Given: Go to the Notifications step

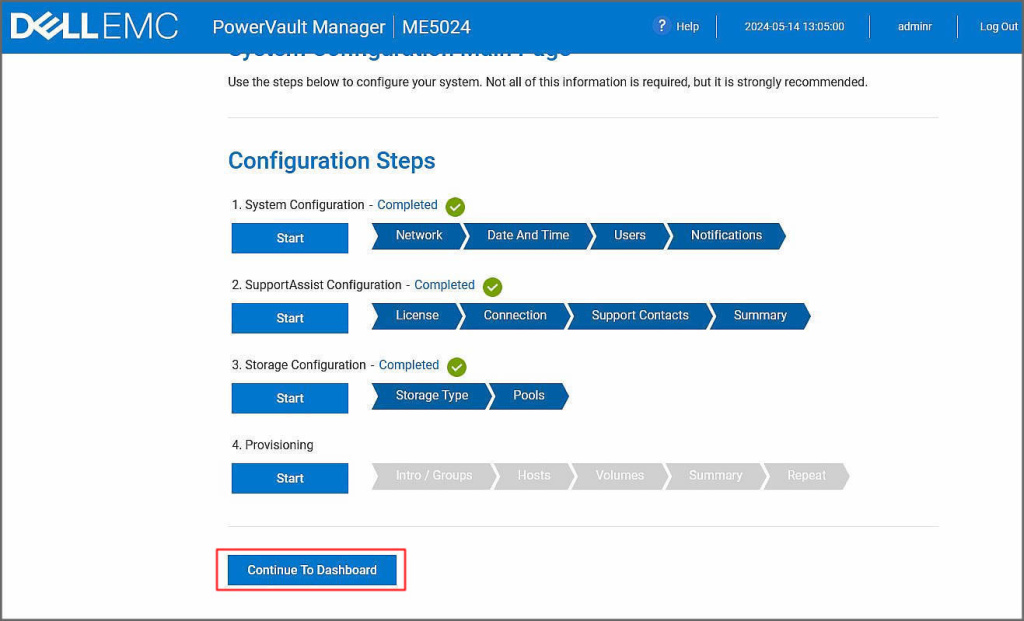Looking at the screenshot, I should pos(726,236).
